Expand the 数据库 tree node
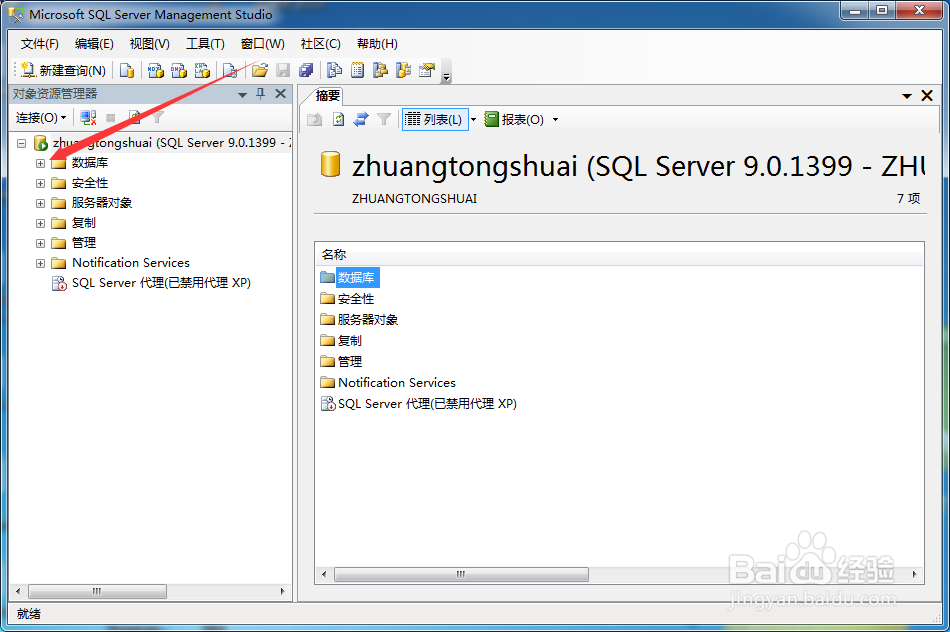 41,164
